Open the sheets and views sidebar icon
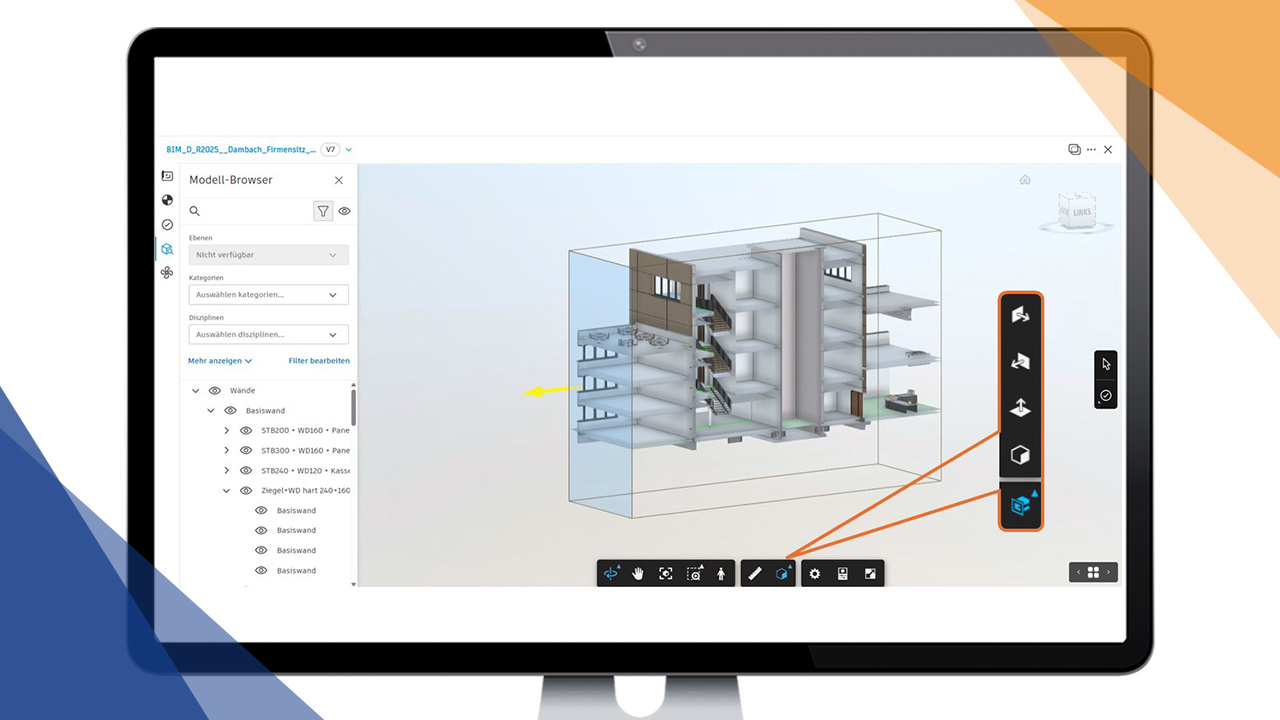This screenshot has width=1280, height=720. 167,176
